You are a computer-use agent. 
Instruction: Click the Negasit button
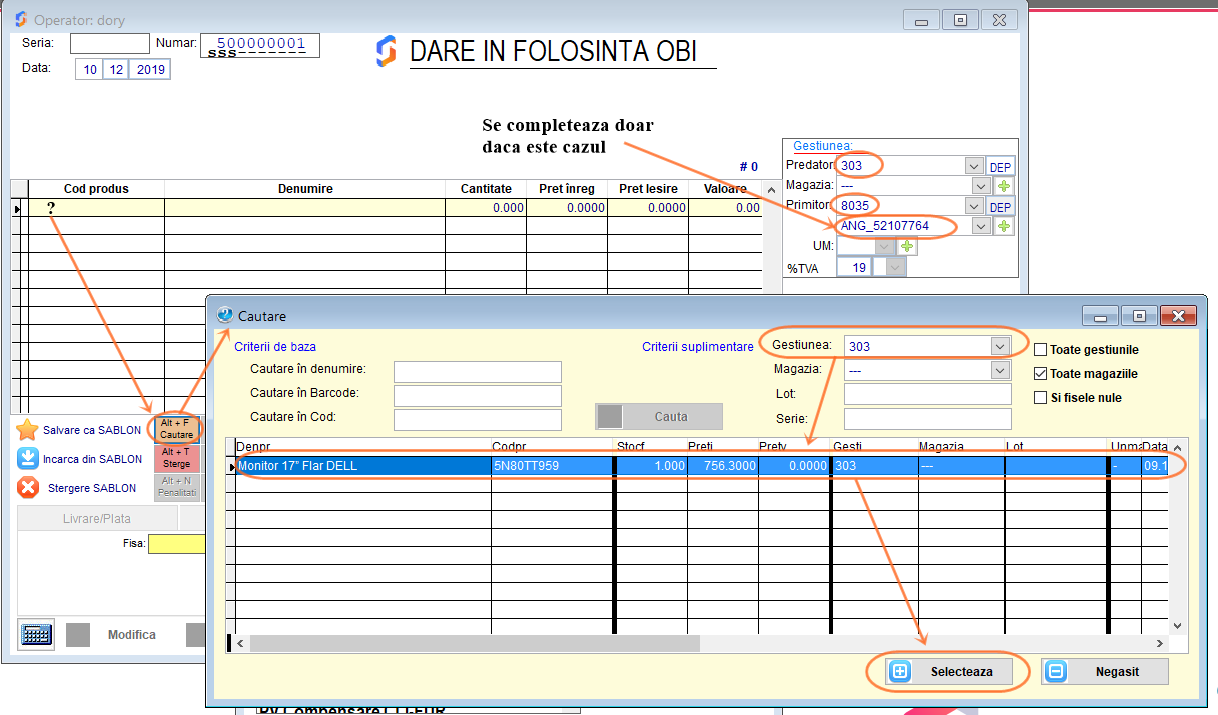coord(1104,671)
